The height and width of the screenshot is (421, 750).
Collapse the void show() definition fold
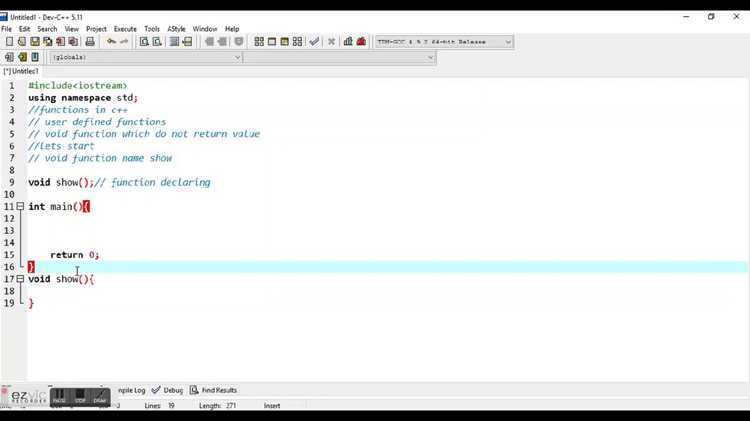(x=20, y=278)
